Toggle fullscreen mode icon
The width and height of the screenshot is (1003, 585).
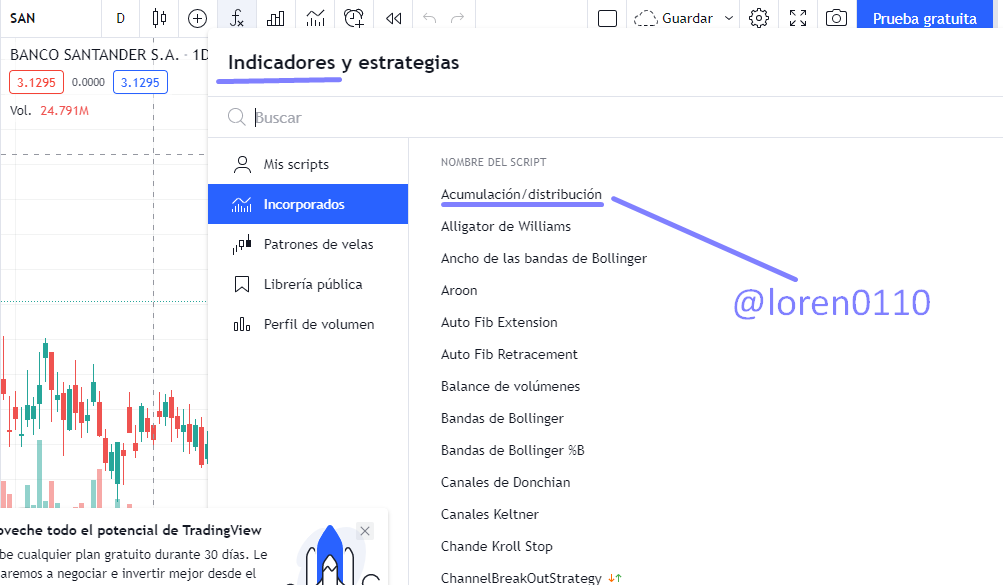[x=798, y=19]
